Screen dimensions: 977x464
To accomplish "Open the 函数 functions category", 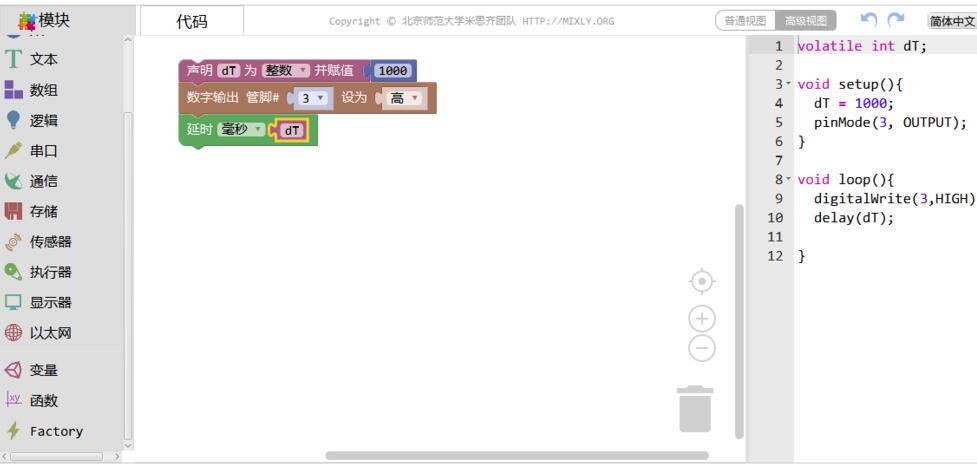I will pyautogui.click(x=32, y=400).
